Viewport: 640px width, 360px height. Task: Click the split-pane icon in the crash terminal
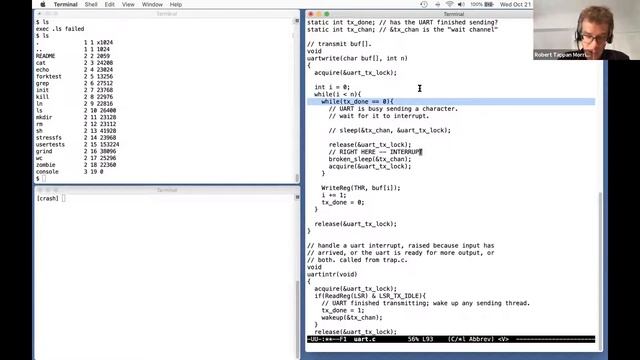(297, 197)
